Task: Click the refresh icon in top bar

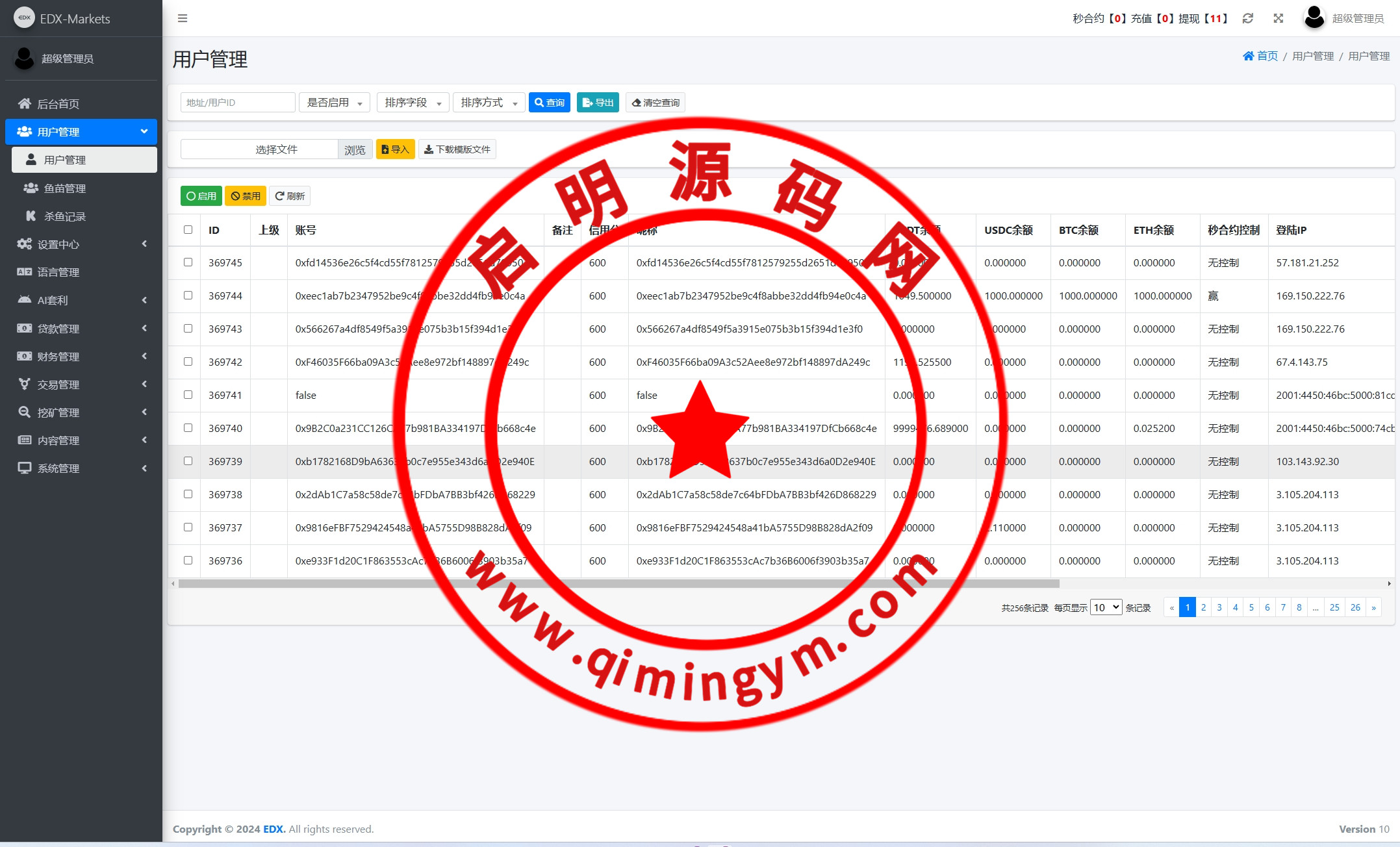Action: [x=1248, y=18]
